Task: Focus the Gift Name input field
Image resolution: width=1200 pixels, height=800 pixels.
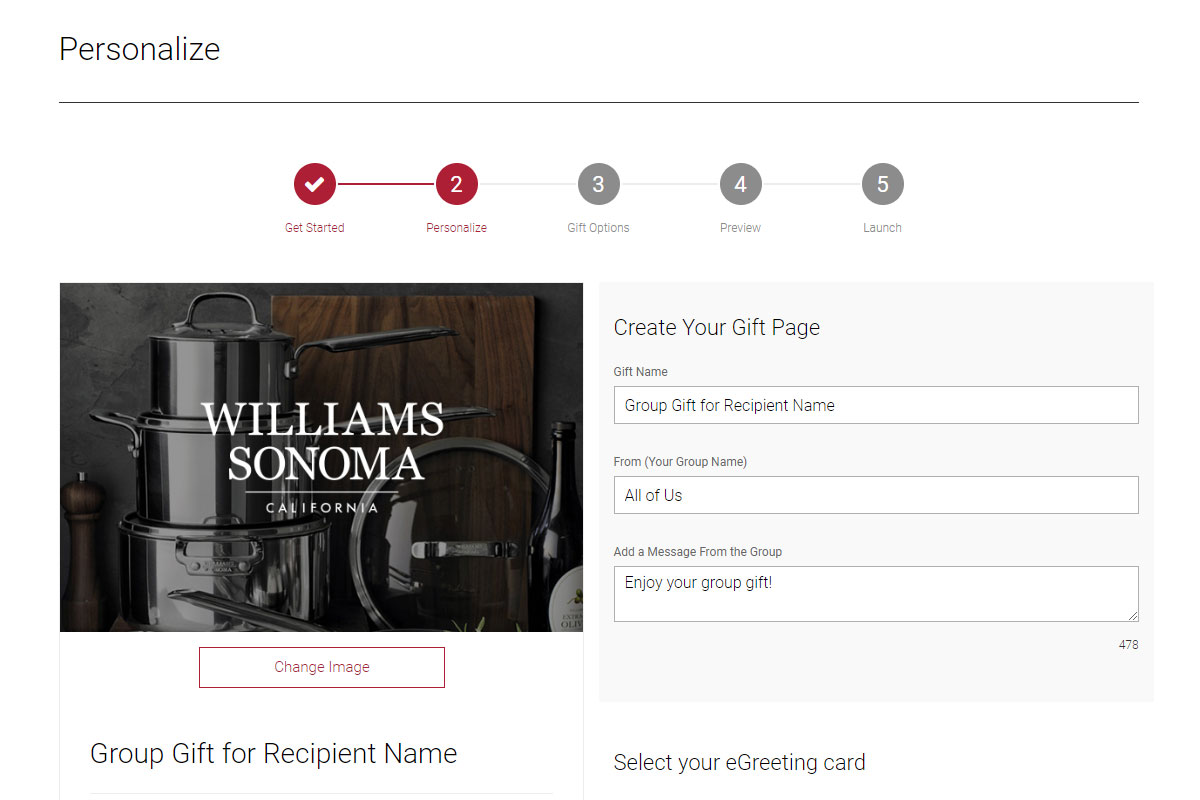Action: click(x=876, y=405)
